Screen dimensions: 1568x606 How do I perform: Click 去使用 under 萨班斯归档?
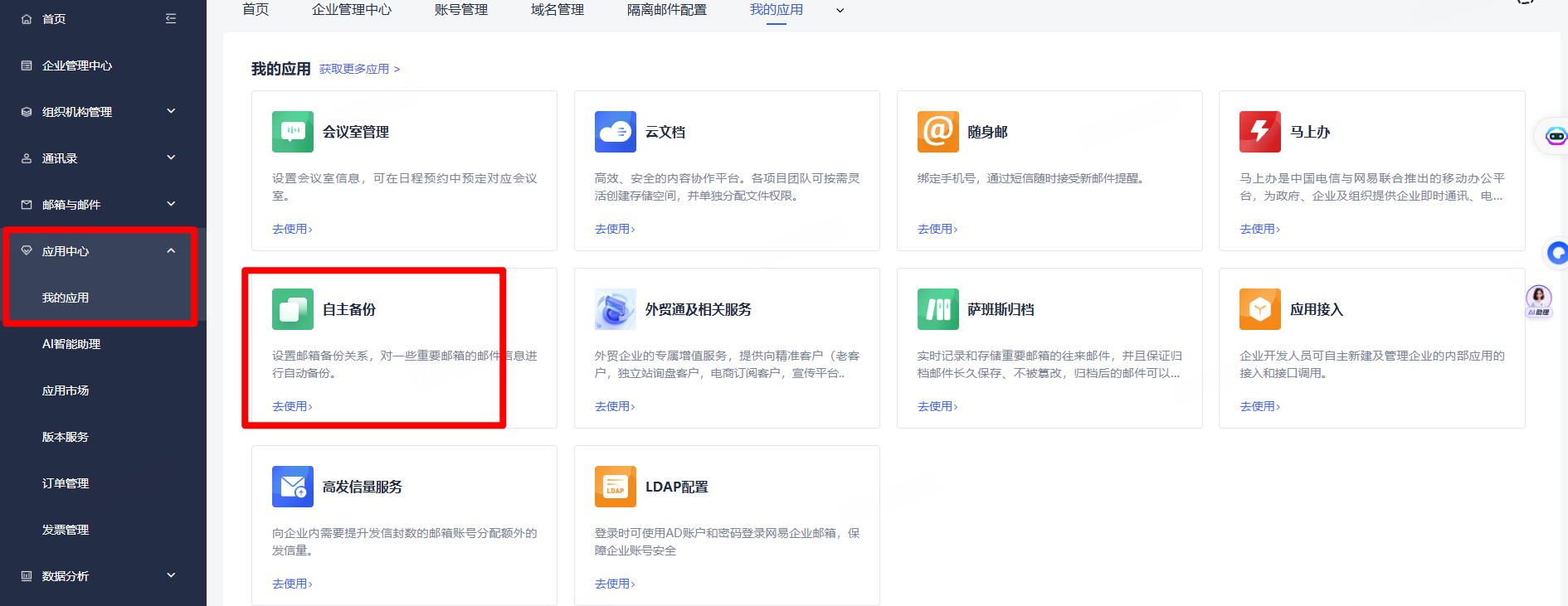(x=937, y=406)
